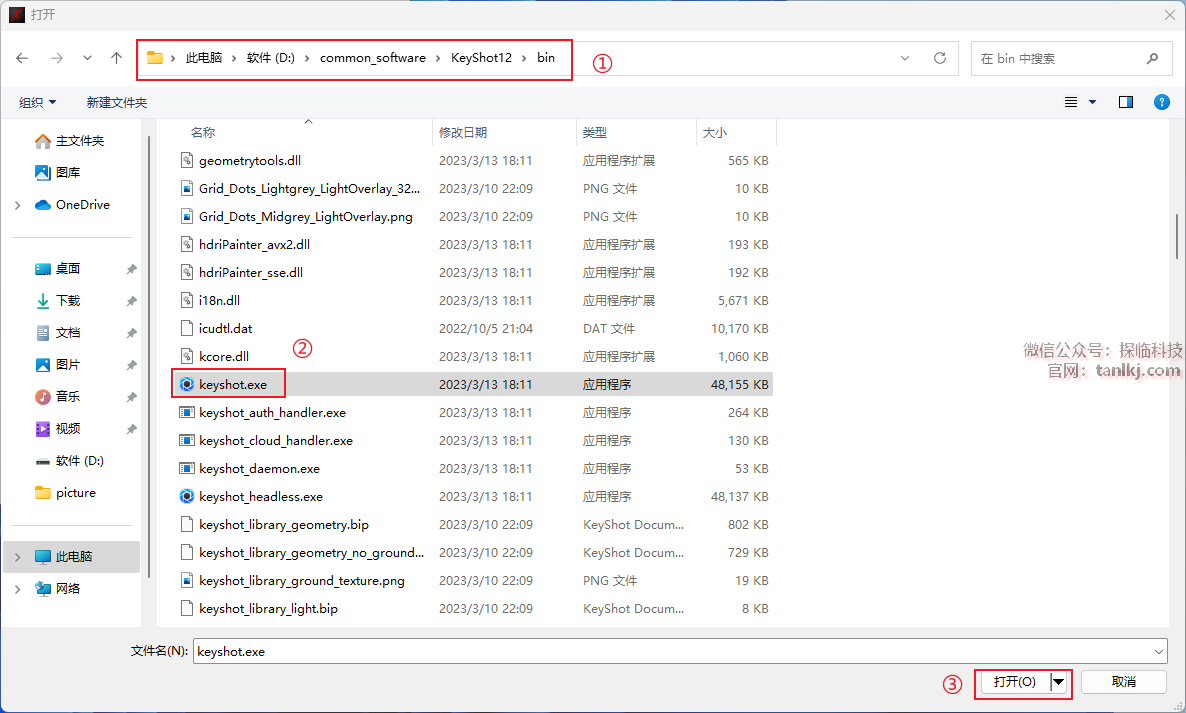Go up one folder level
The width and height of the screenshot is (1186, 713).
116,58
